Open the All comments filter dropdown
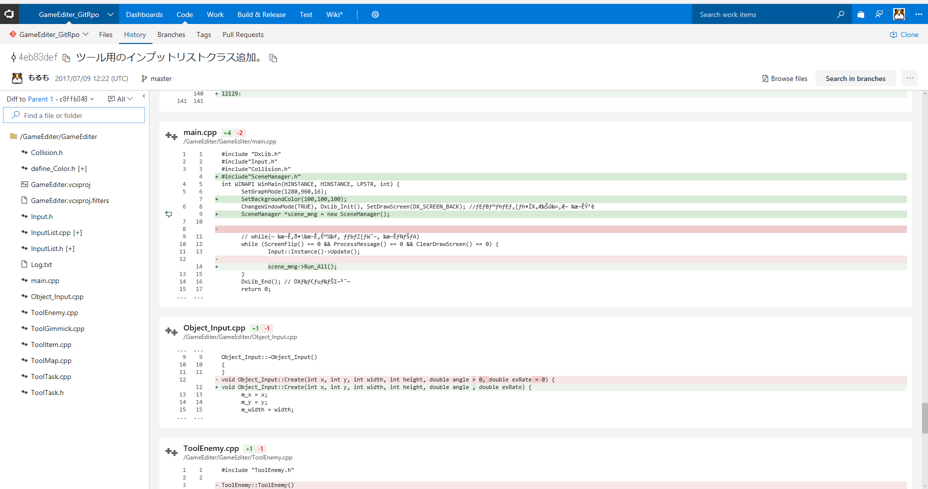The image size is (928, 489). click(x=119, y=99)
